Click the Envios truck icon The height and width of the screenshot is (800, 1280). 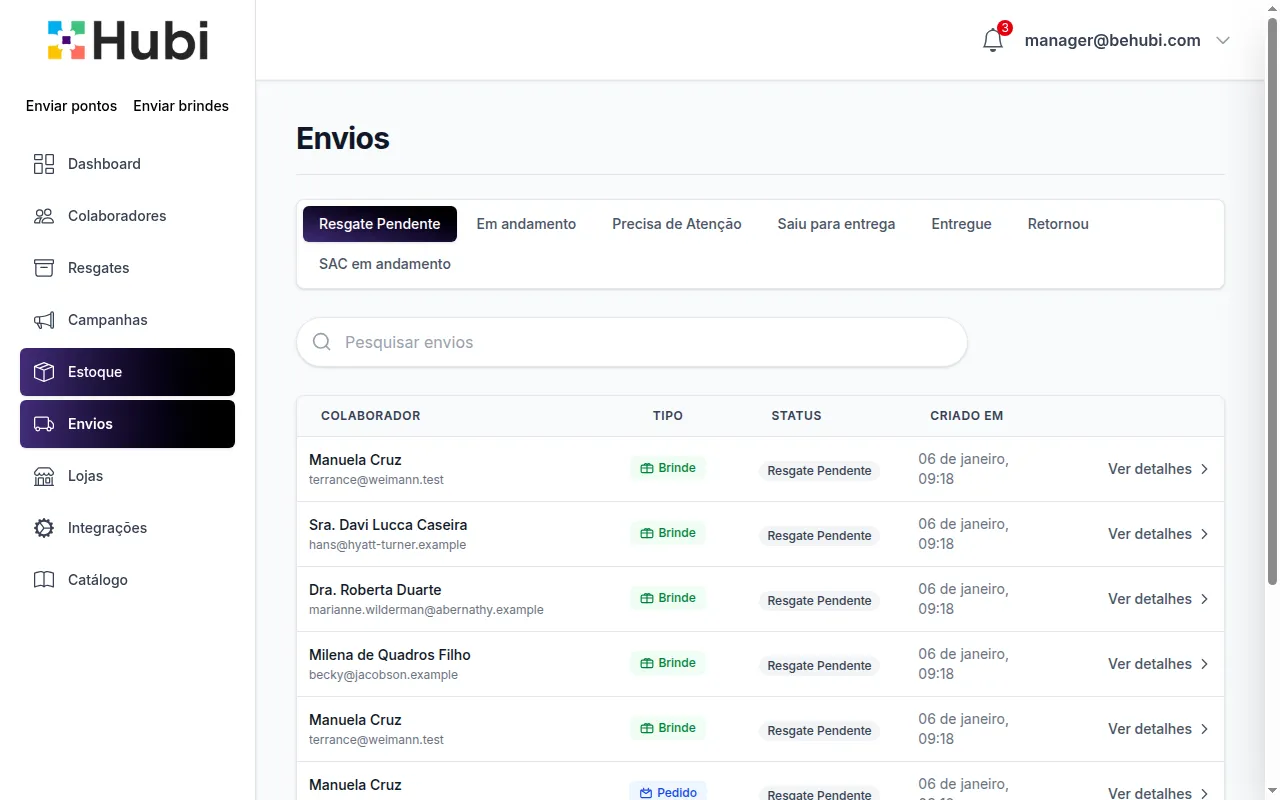pyautogui.click(x=44, y=423)
